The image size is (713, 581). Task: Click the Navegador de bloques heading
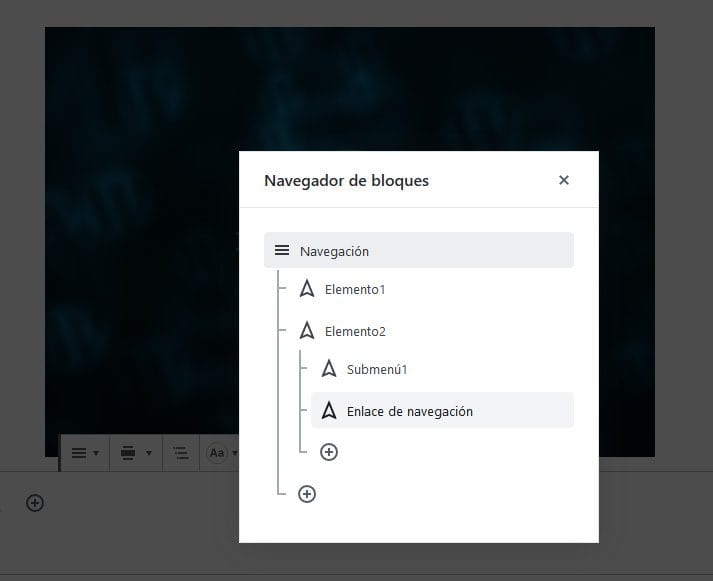(x=346, y=181)
